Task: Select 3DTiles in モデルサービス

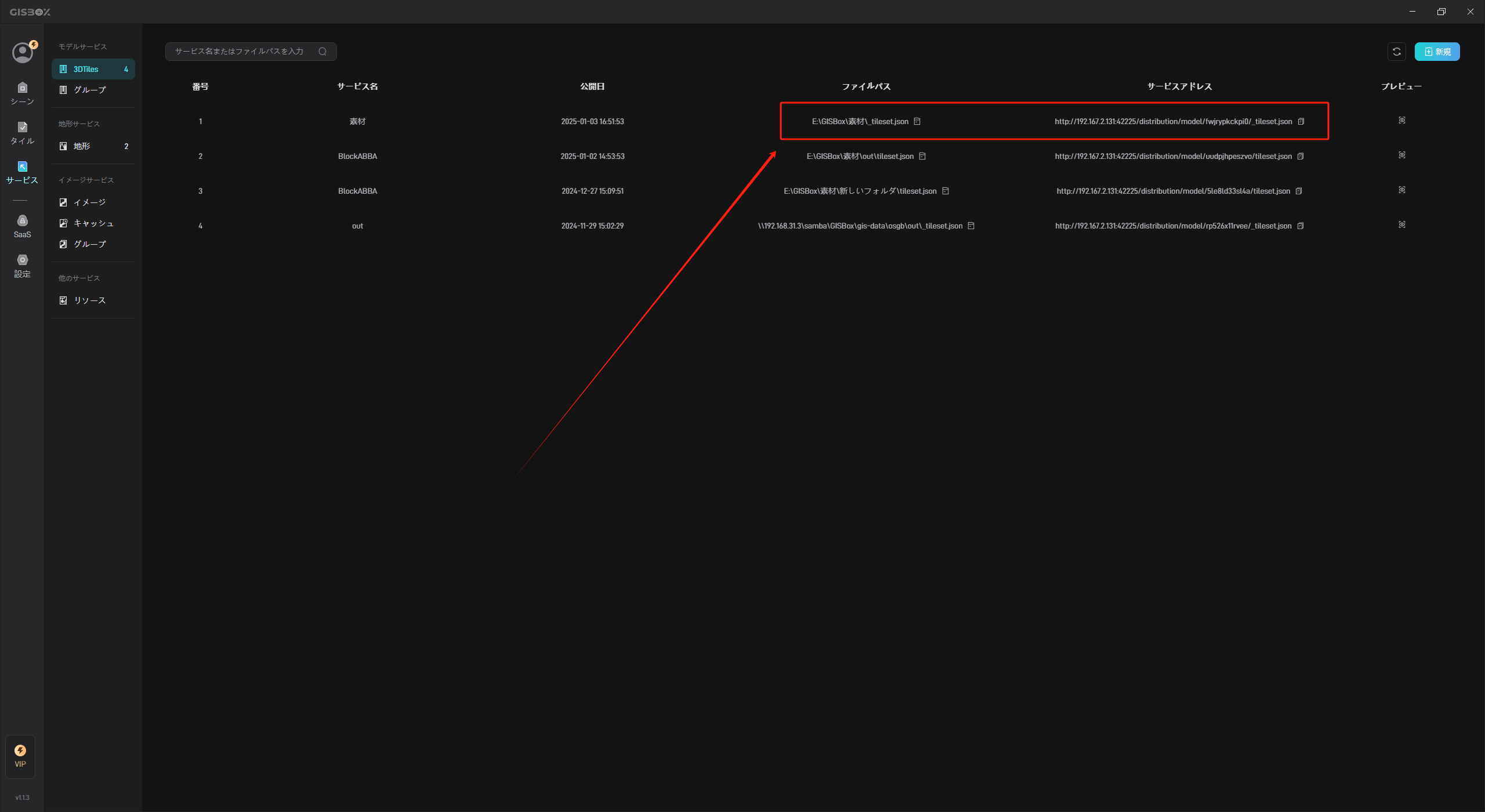Action: (93, 69)
